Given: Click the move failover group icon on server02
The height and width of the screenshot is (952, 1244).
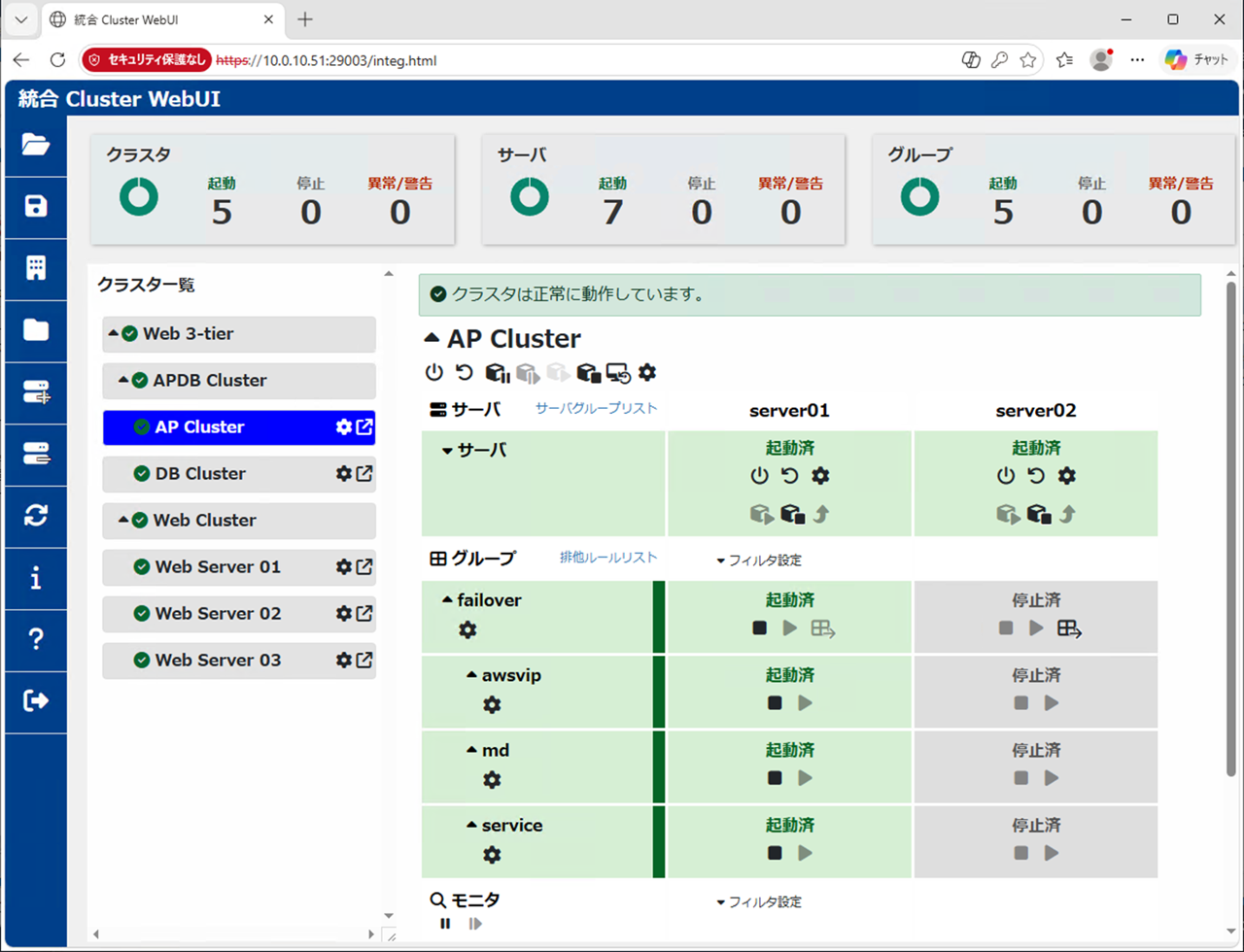Looking at the screenshot, I should click(1070, 629).
